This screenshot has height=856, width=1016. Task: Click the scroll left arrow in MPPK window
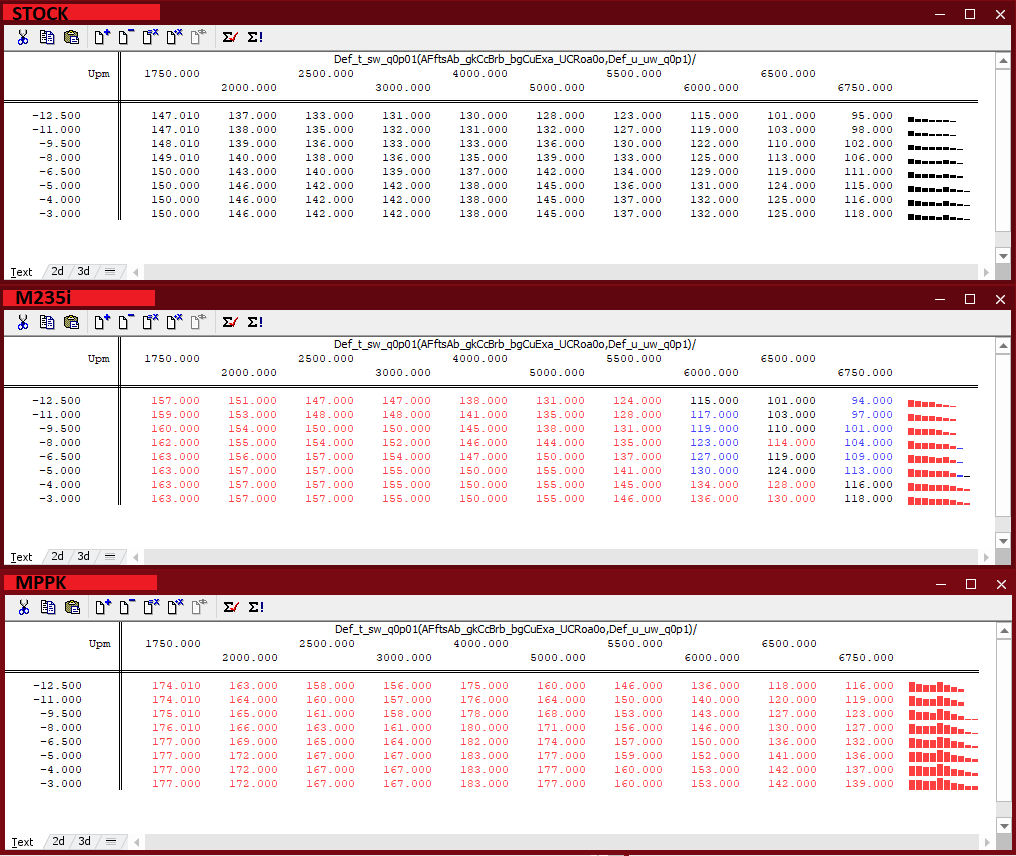tap(137, 842)
